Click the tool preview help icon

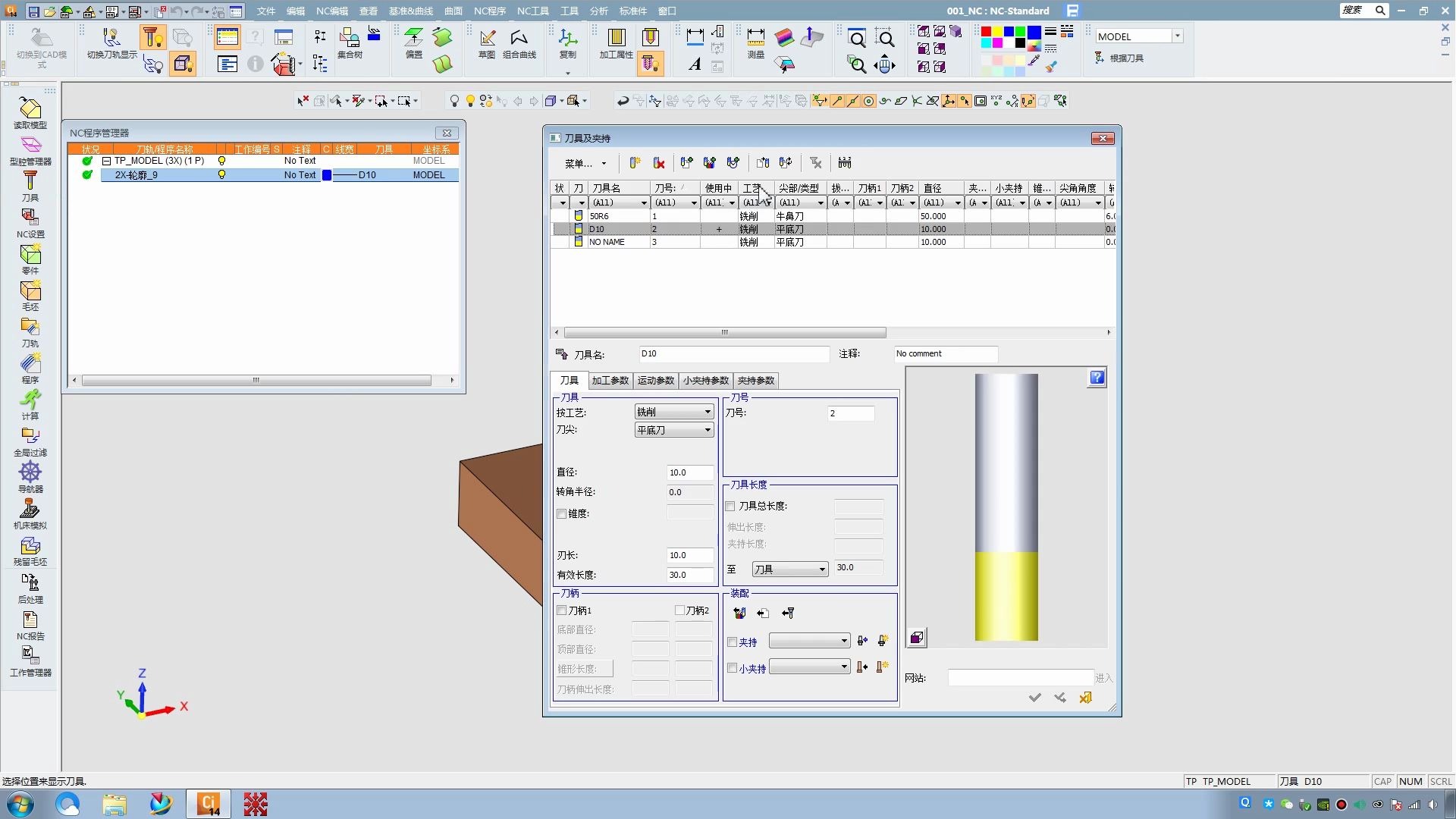tap(1097, 378)
